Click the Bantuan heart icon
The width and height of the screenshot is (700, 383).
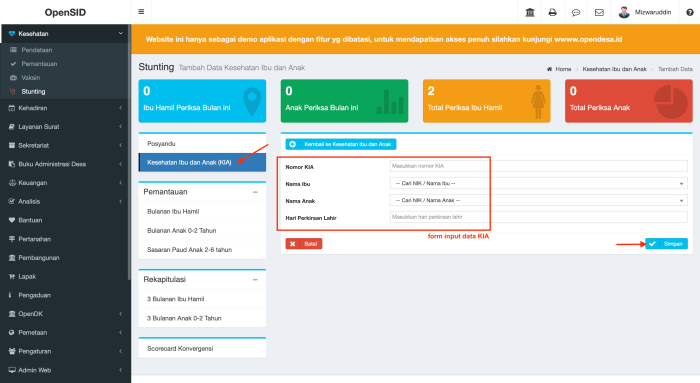click(12, 220)
